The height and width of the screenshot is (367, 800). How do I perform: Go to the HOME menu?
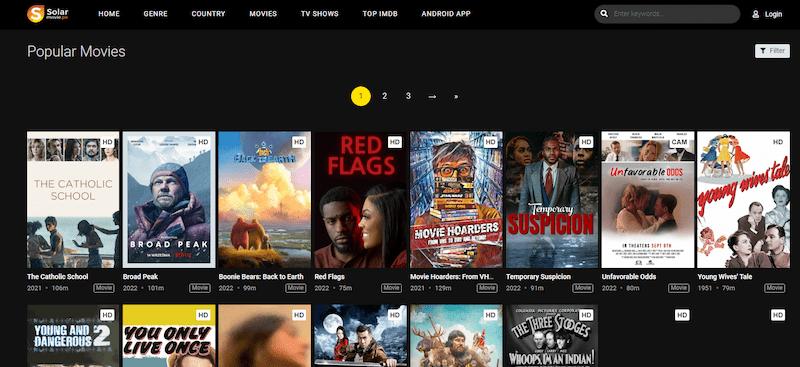tap(109, 14)
